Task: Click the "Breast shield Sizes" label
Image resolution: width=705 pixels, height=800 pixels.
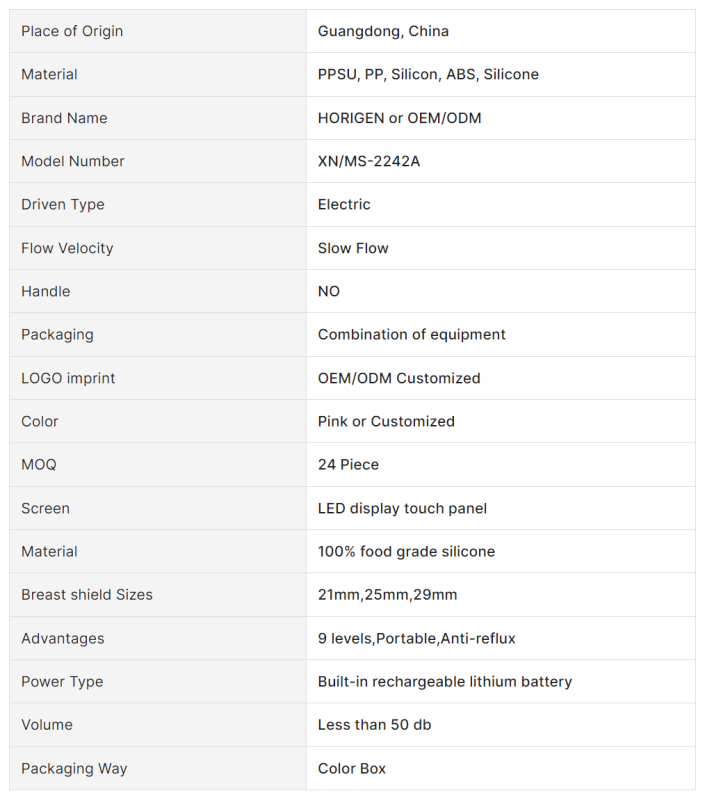Action: point(87,594)
